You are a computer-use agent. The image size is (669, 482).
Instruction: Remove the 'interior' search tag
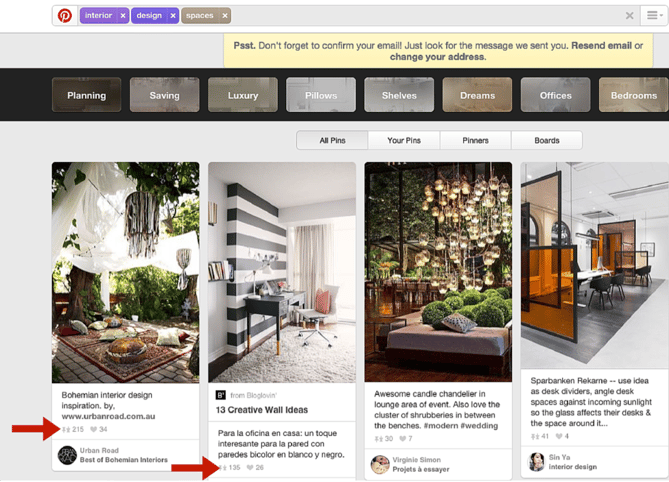pyautogui.click(x=123, y=16)
